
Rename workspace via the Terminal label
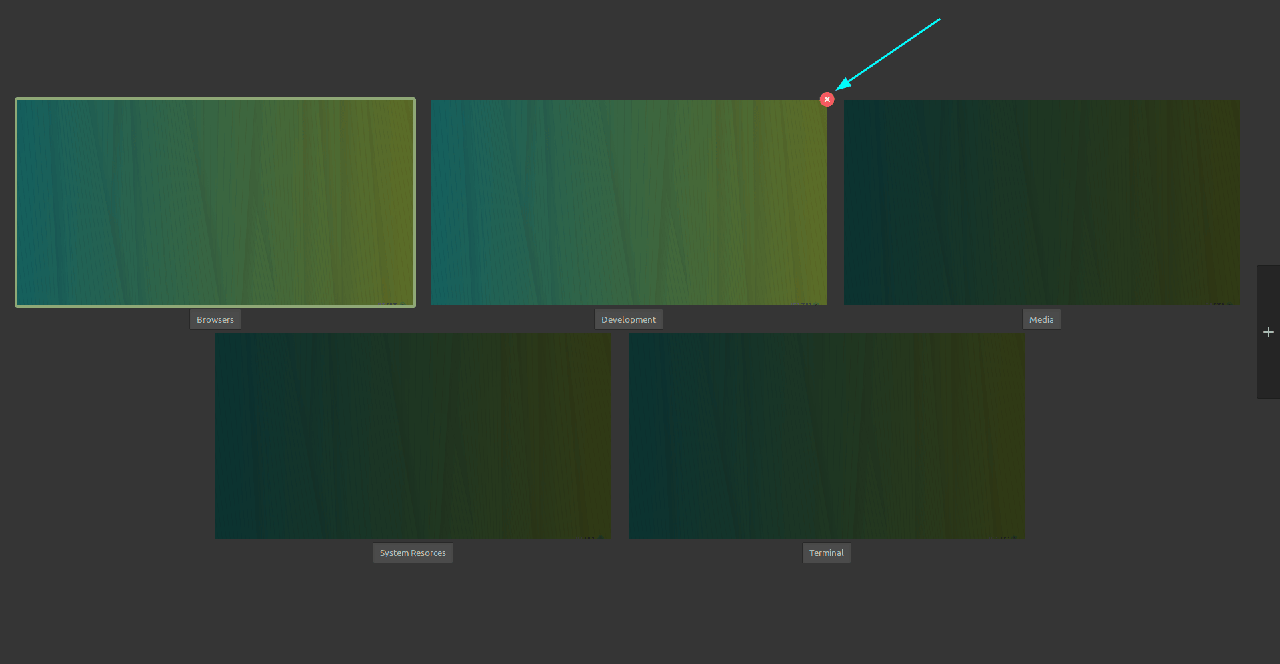pos(826,553)
